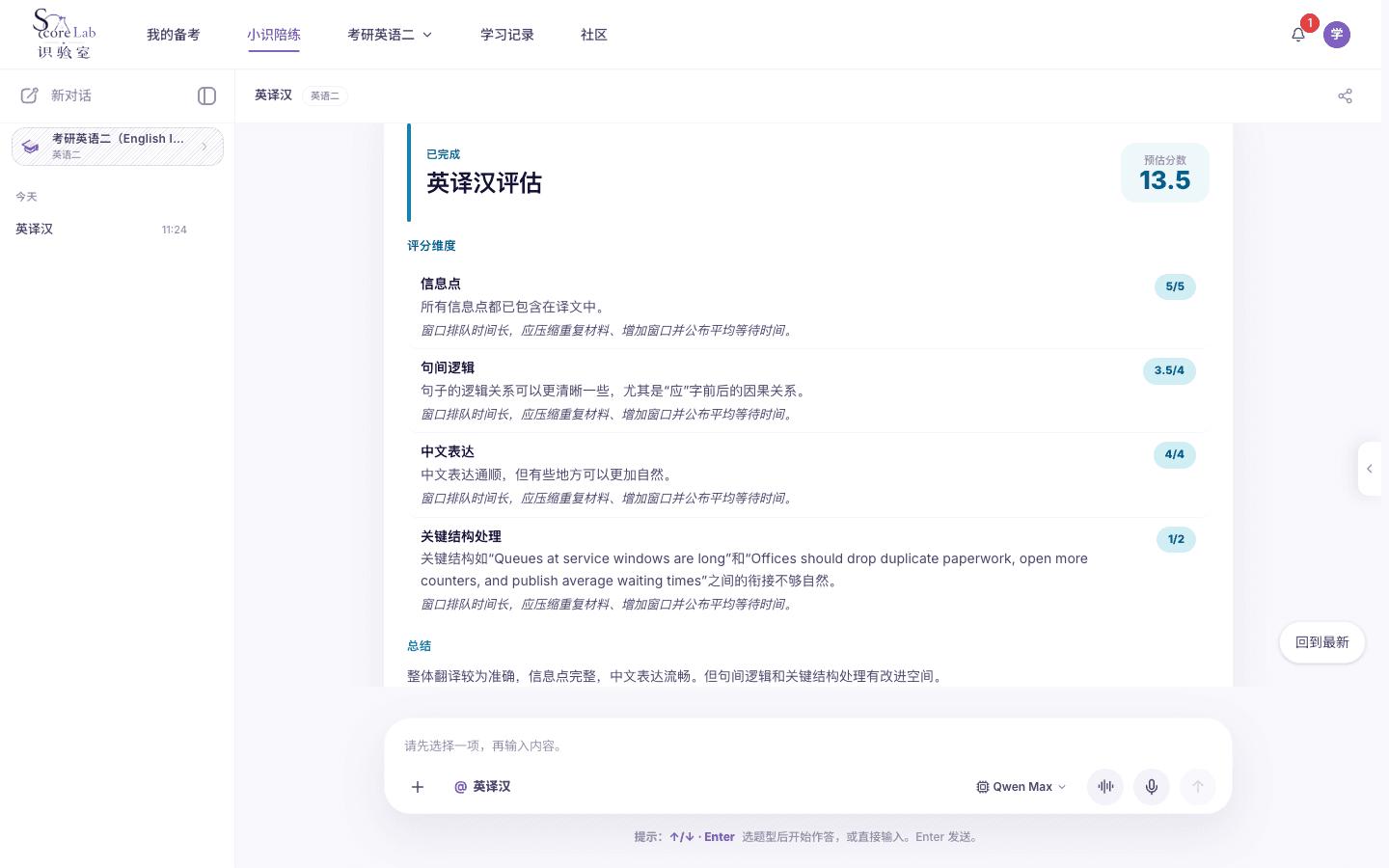1389x868 pixels.
Task: Click the 评分维度 section label
Action: 431,246
